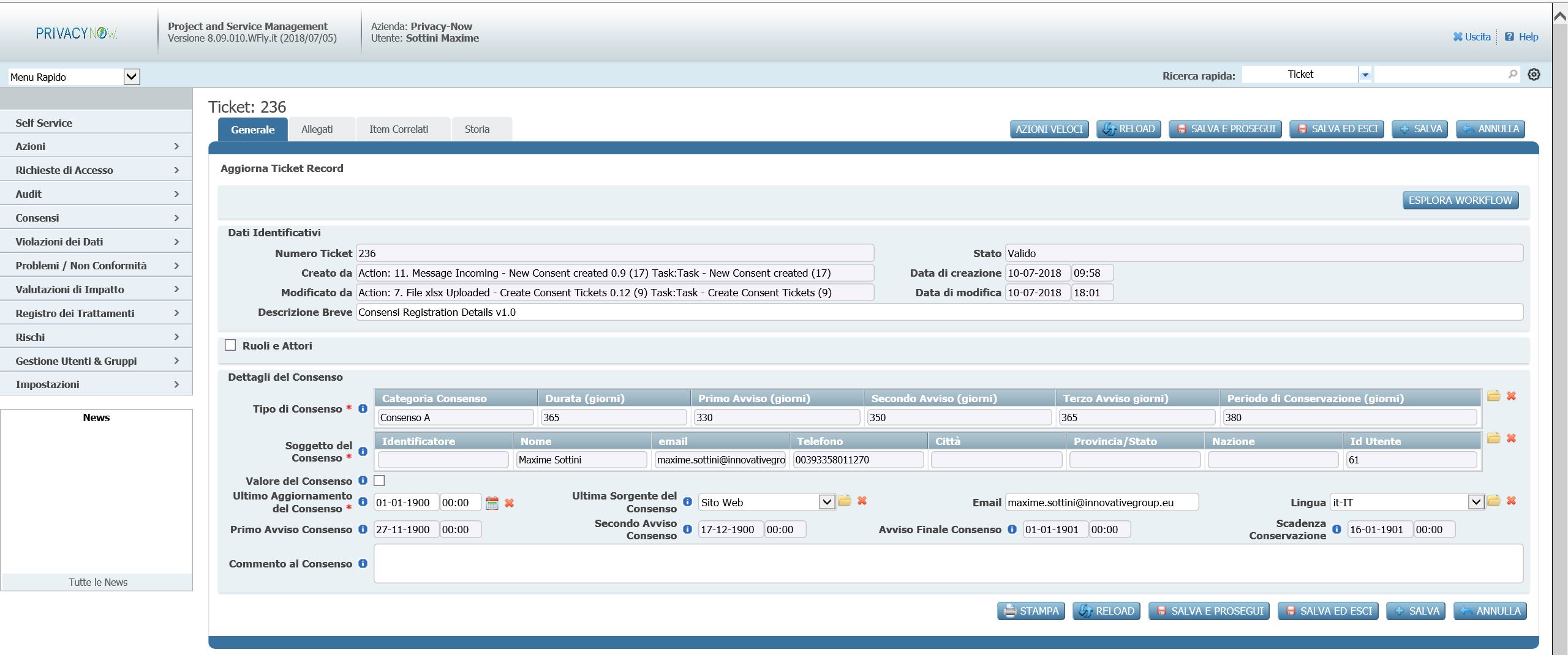Click the ESPLORA WORKFLOW button
The image size is (1568, 655).
pos(1460,200)
